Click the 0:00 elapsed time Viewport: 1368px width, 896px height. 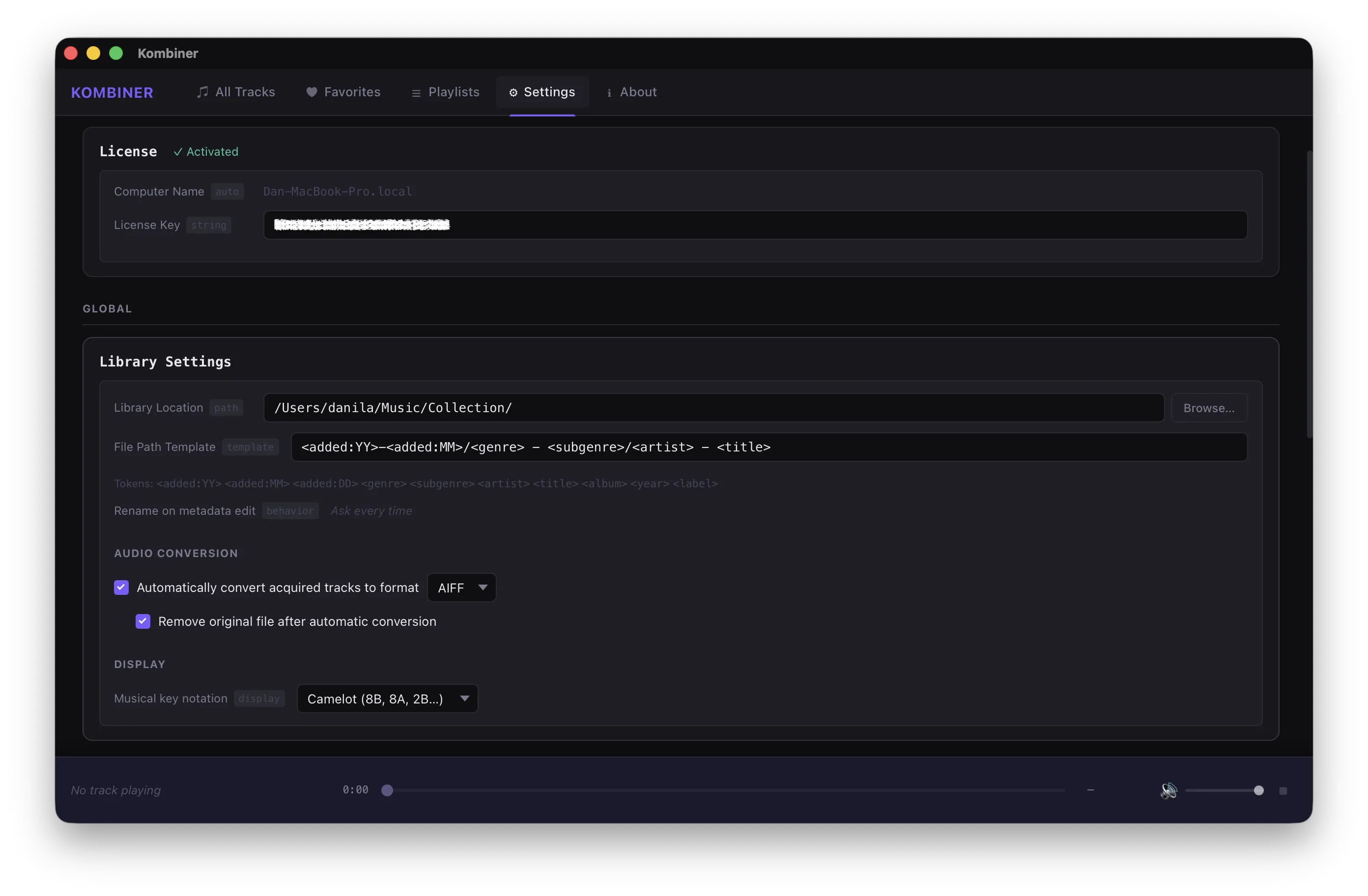coord(355,789)
